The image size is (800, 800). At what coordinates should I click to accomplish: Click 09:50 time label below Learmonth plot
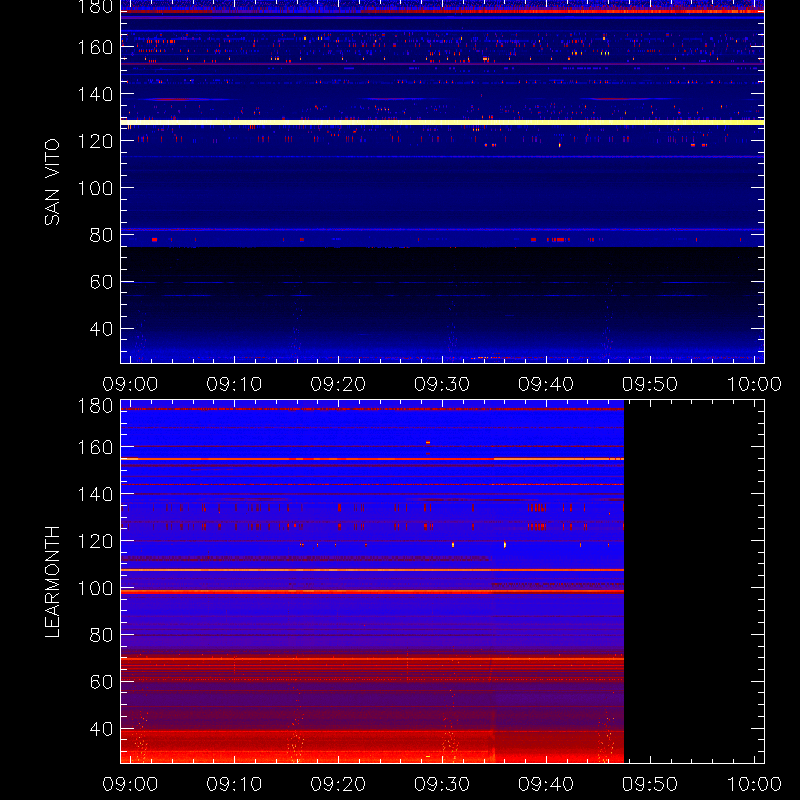650,784
